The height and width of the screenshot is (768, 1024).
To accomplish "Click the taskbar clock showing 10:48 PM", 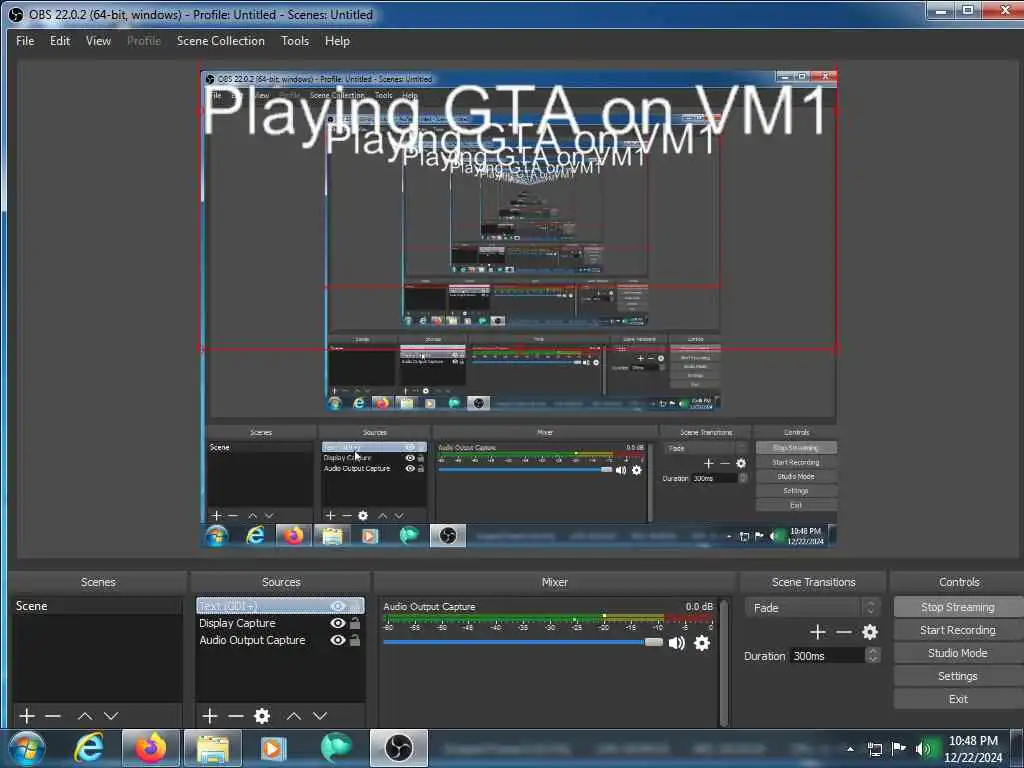I will [973, 749].
